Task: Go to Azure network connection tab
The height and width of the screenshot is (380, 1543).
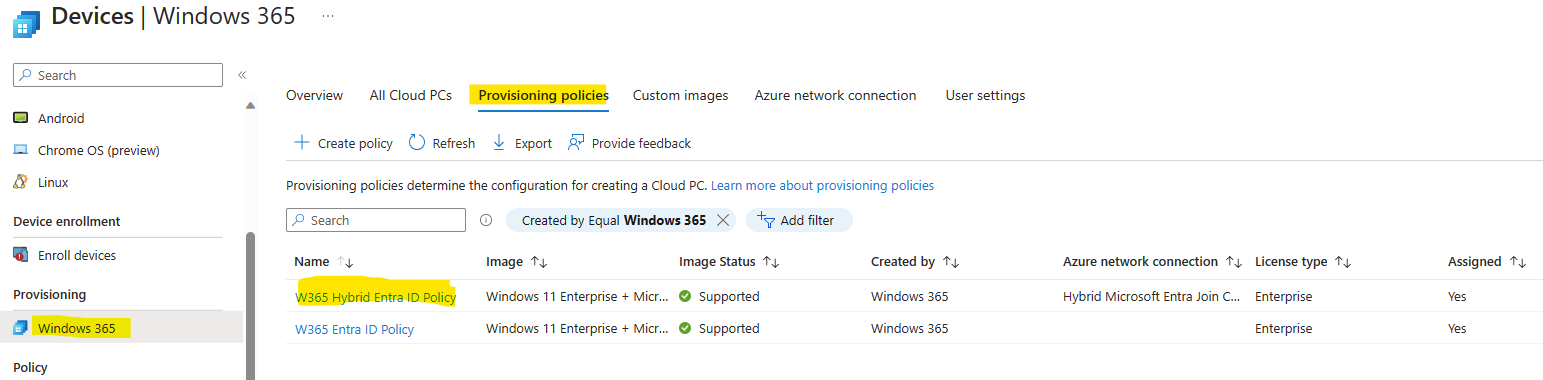Action: tap(835, 95)
